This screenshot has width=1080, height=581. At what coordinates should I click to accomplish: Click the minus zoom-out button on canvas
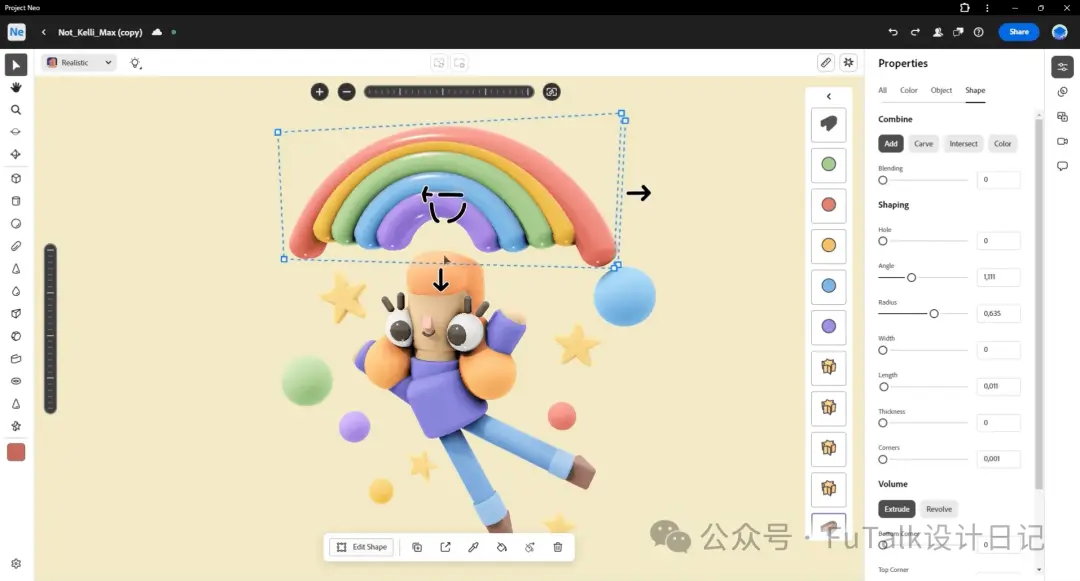tap(346, 92)
